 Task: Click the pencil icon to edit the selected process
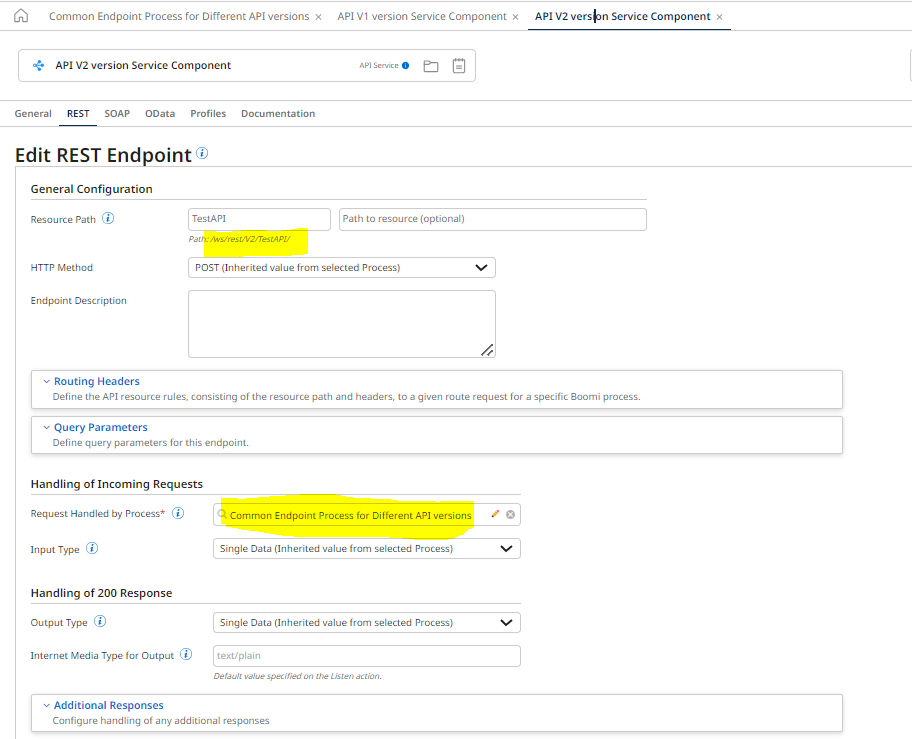(x=495, y=514)
